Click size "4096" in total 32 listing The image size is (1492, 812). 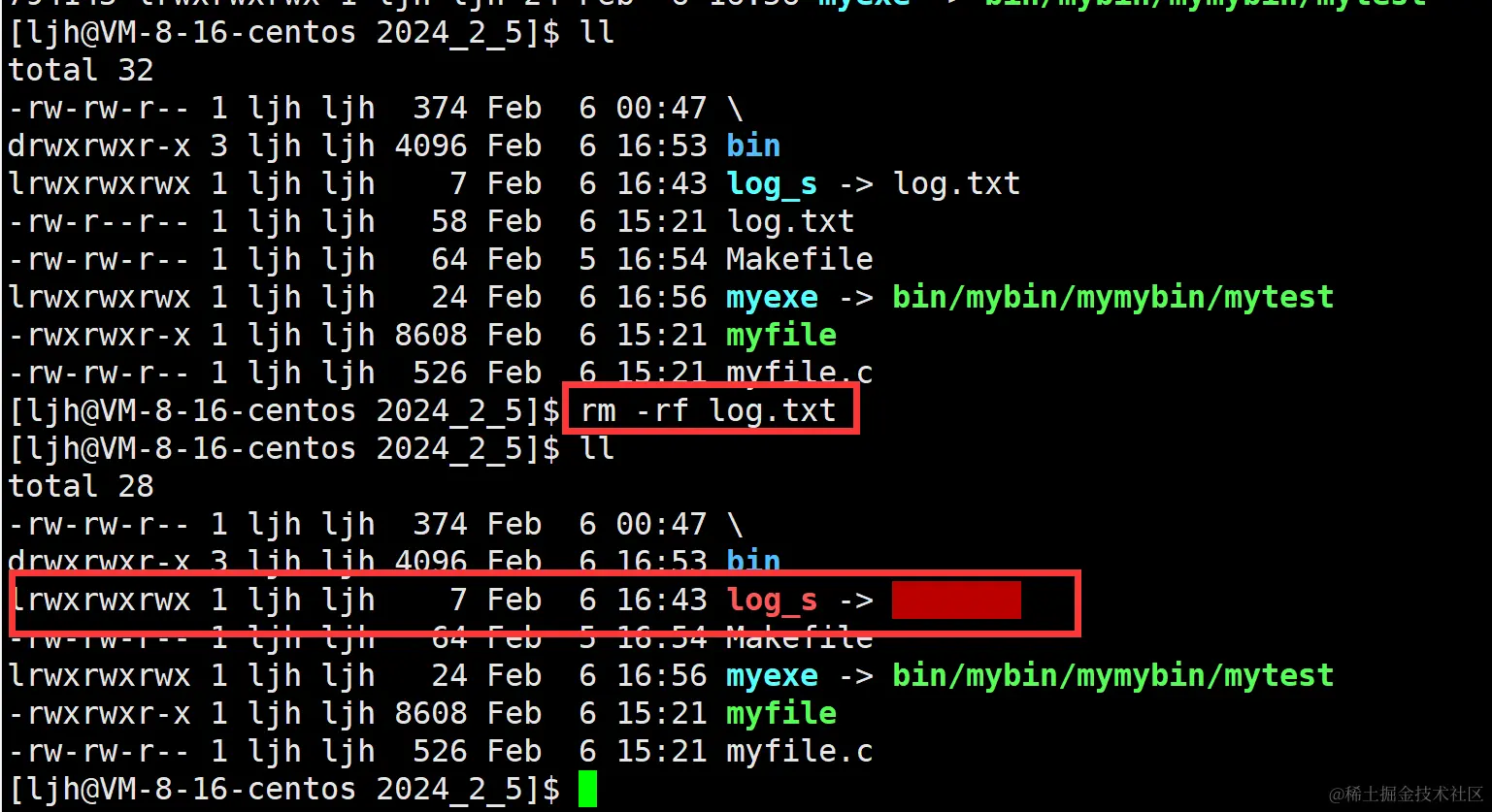click(x=431, y=146)
